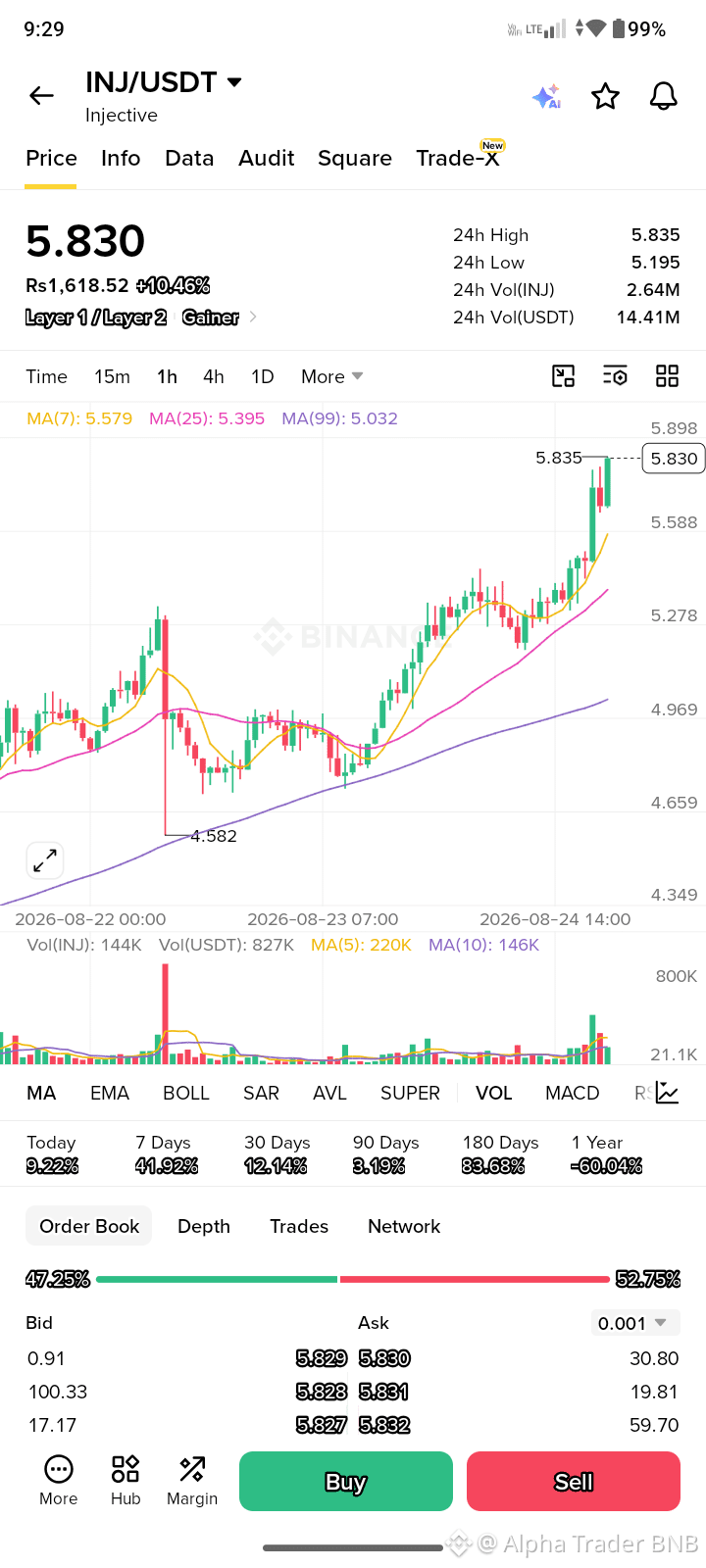
Task: Select 15m chart interval
Action: click(x=112, y=376)
